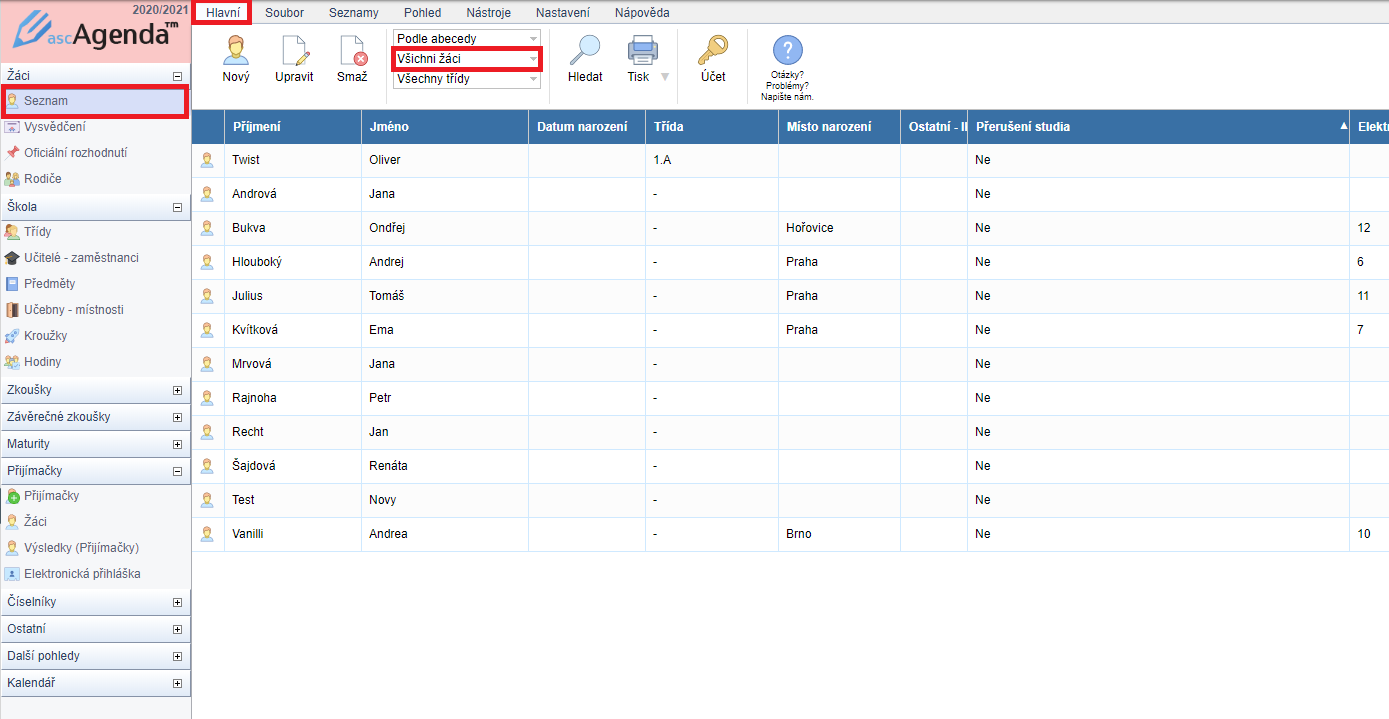Click the student icon in Šajdová row
Viewport: 1389px width, 719px height.
[x=207, y=466]
